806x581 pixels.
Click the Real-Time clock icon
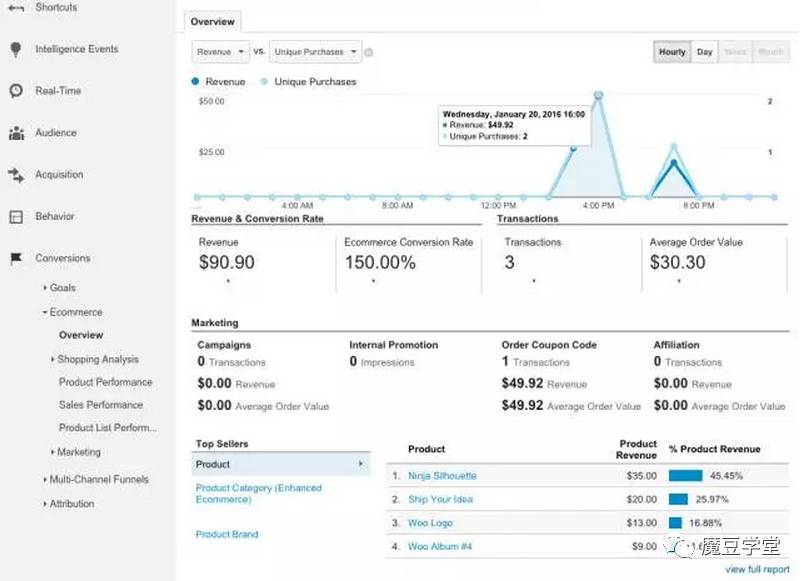coord(16,91)
